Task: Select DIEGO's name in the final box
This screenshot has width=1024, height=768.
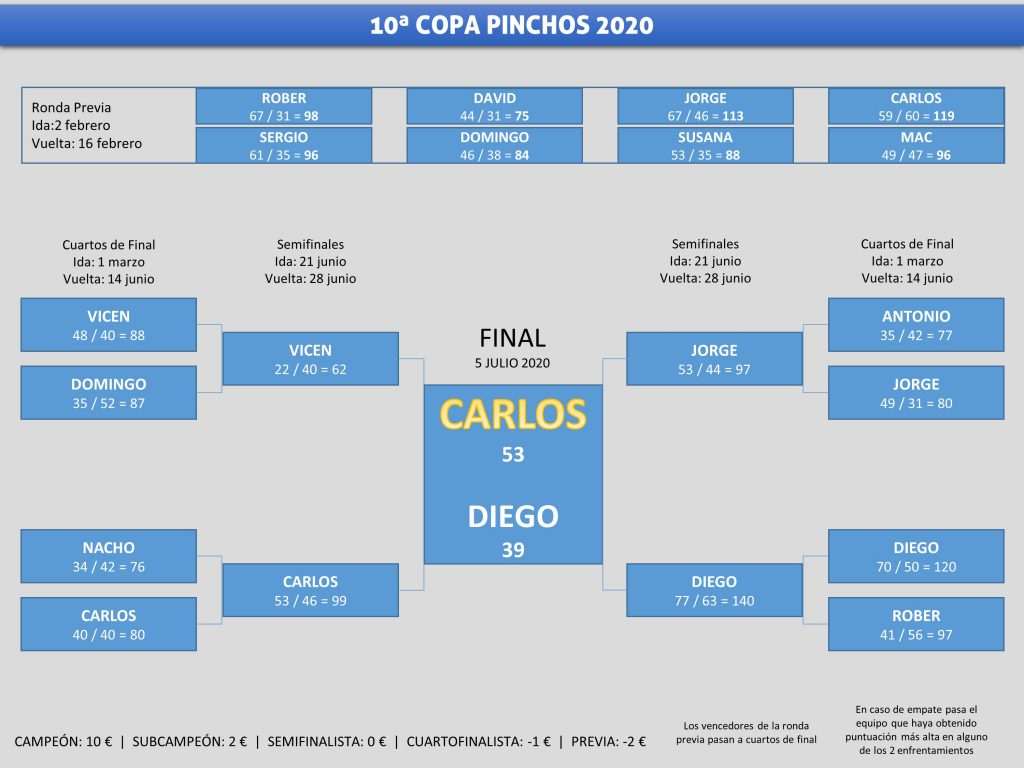Action: [513, 516]
